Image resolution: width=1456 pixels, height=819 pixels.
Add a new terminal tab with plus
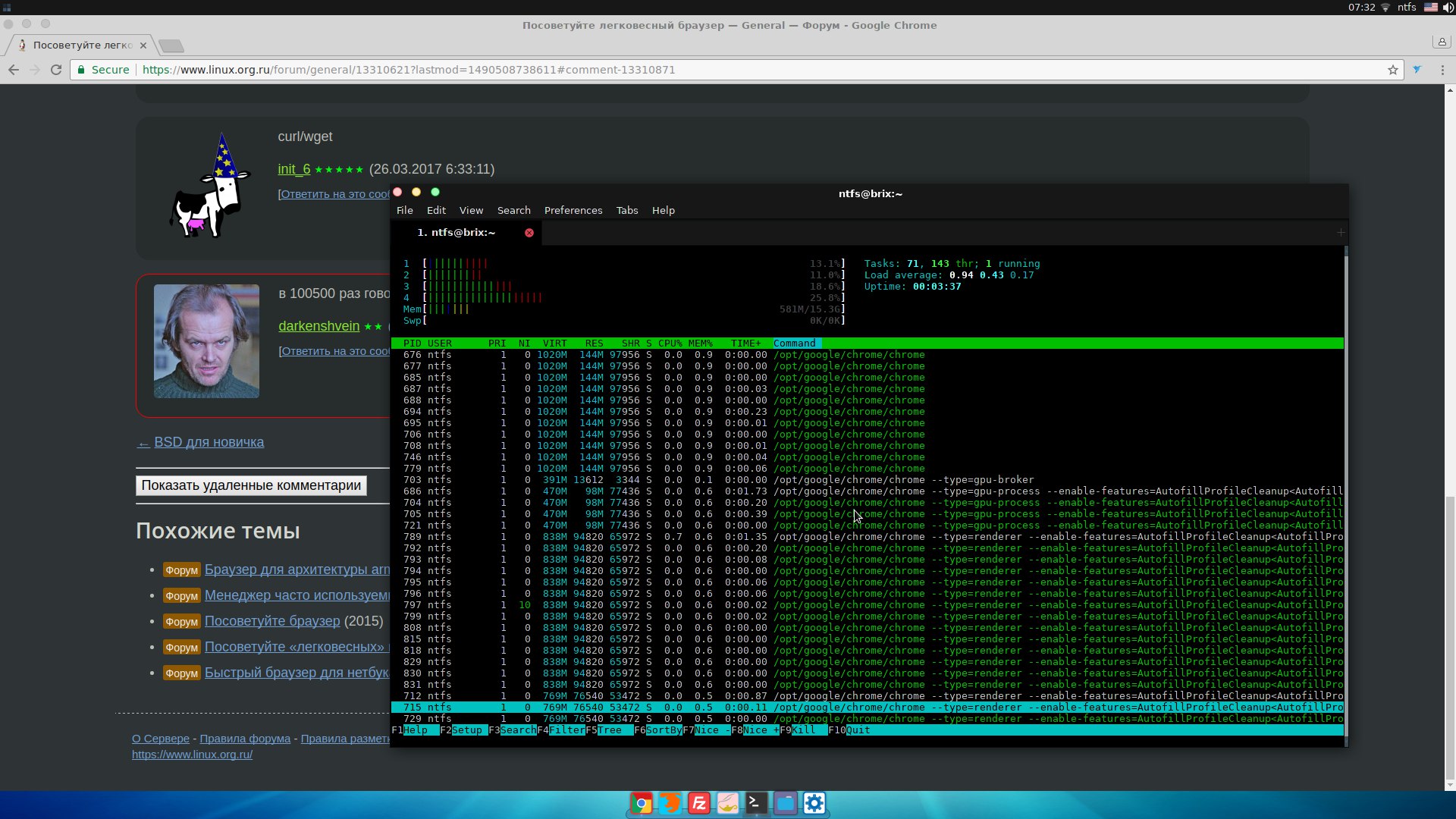pos(1341,233)
